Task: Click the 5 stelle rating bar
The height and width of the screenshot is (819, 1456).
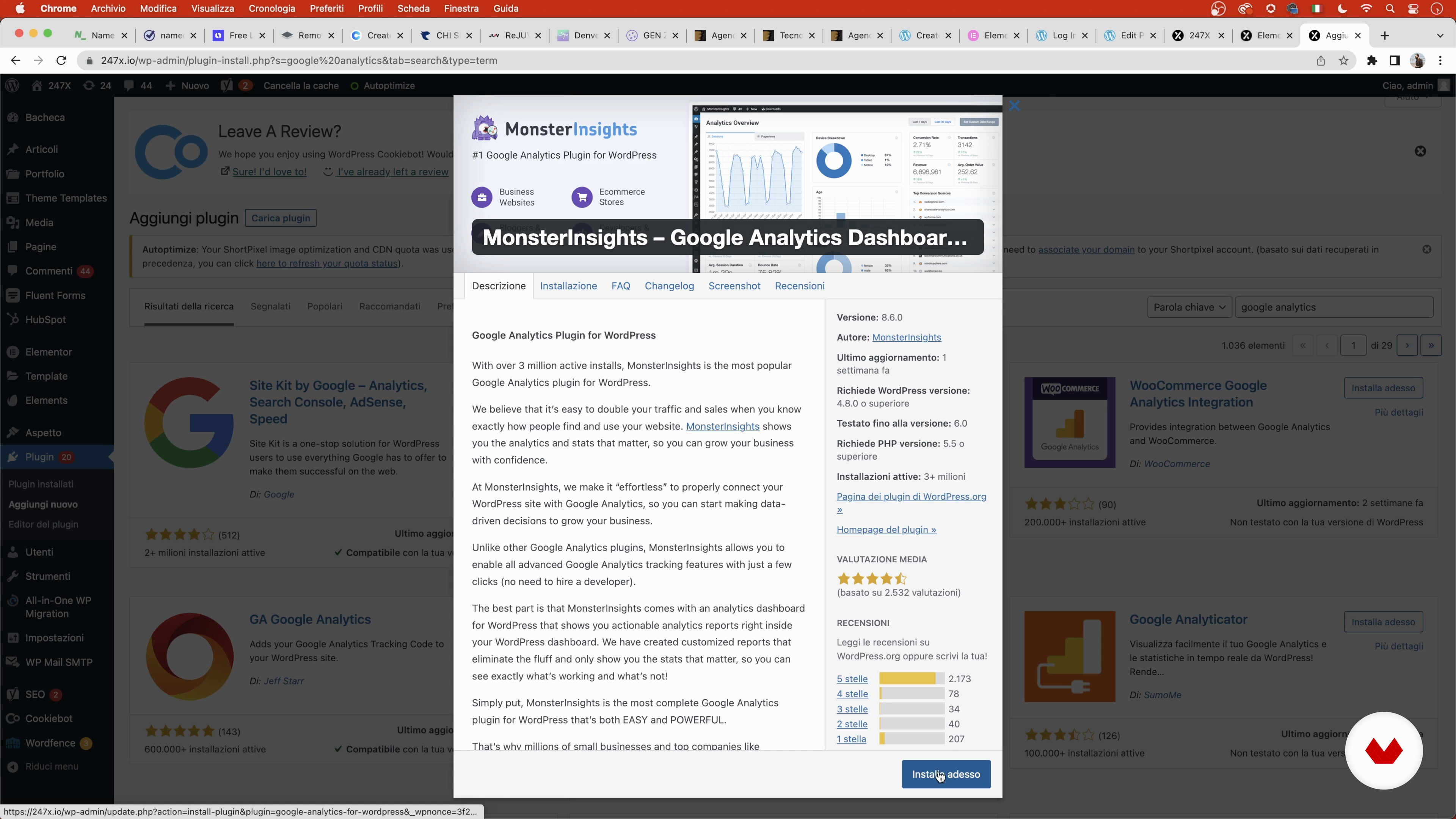Action: coord(911,678)
